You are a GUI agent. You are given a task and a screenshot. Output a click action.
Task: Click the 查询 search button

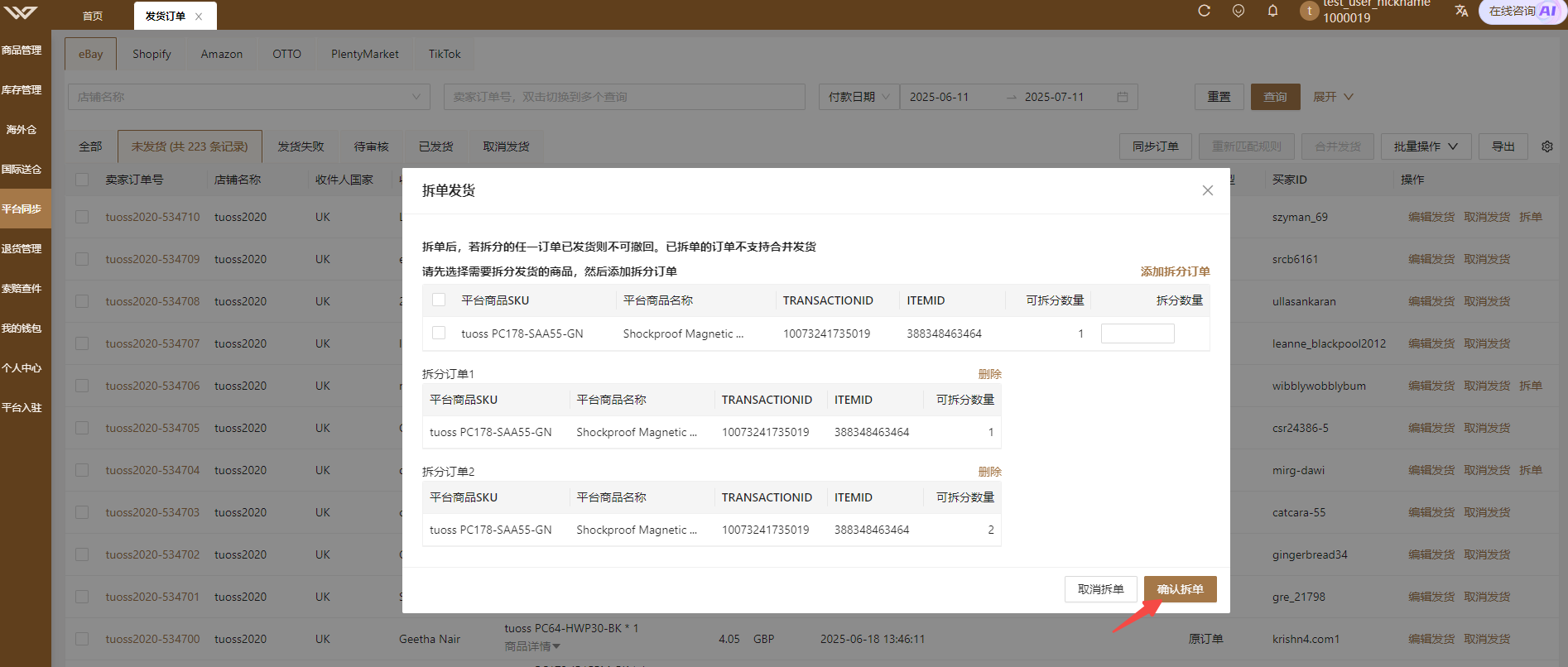(x=1276, y=97)
